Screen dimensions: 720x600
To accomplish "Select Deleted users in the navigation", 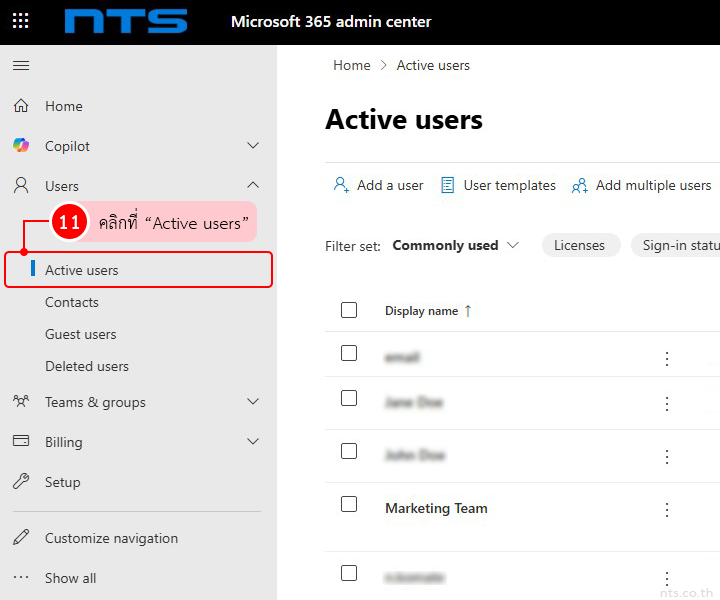I will coord(87,366).
